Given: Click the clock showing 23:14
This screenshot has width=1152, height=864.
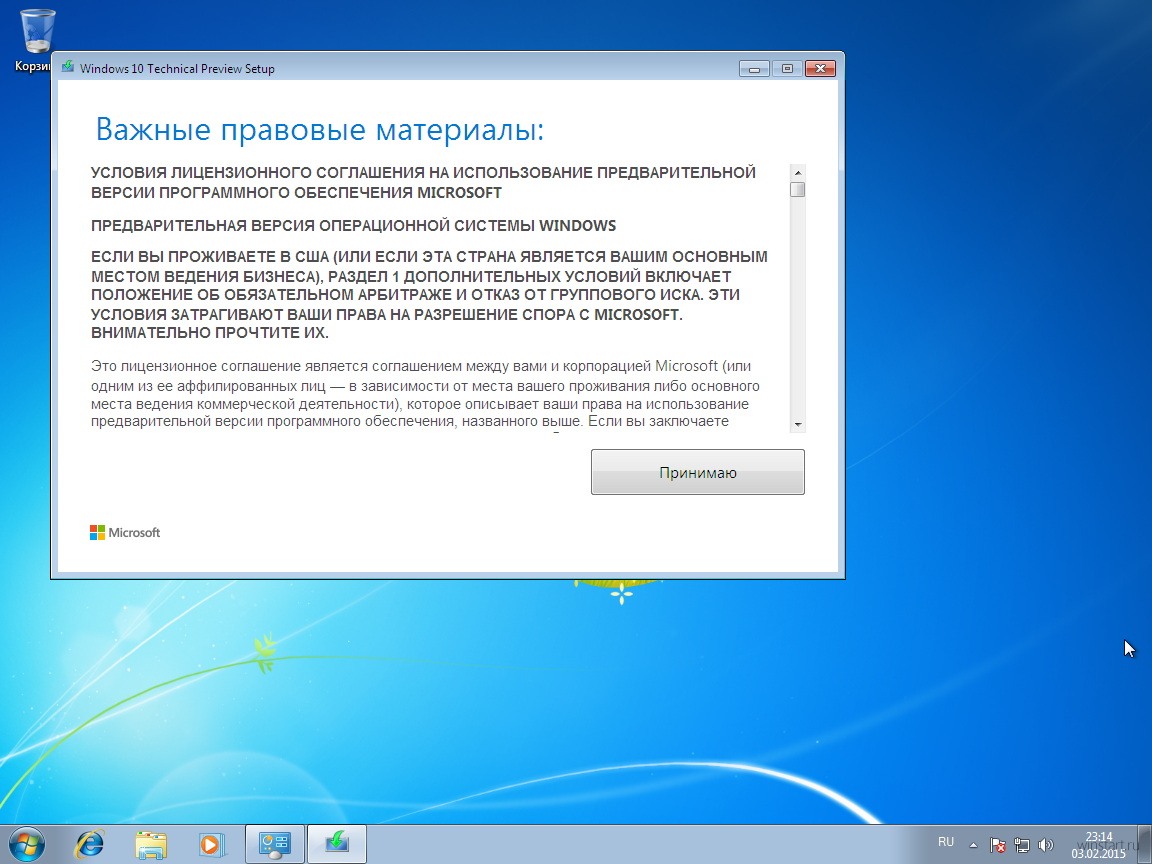Looking at the screenshot, I should click(1098, 845).
